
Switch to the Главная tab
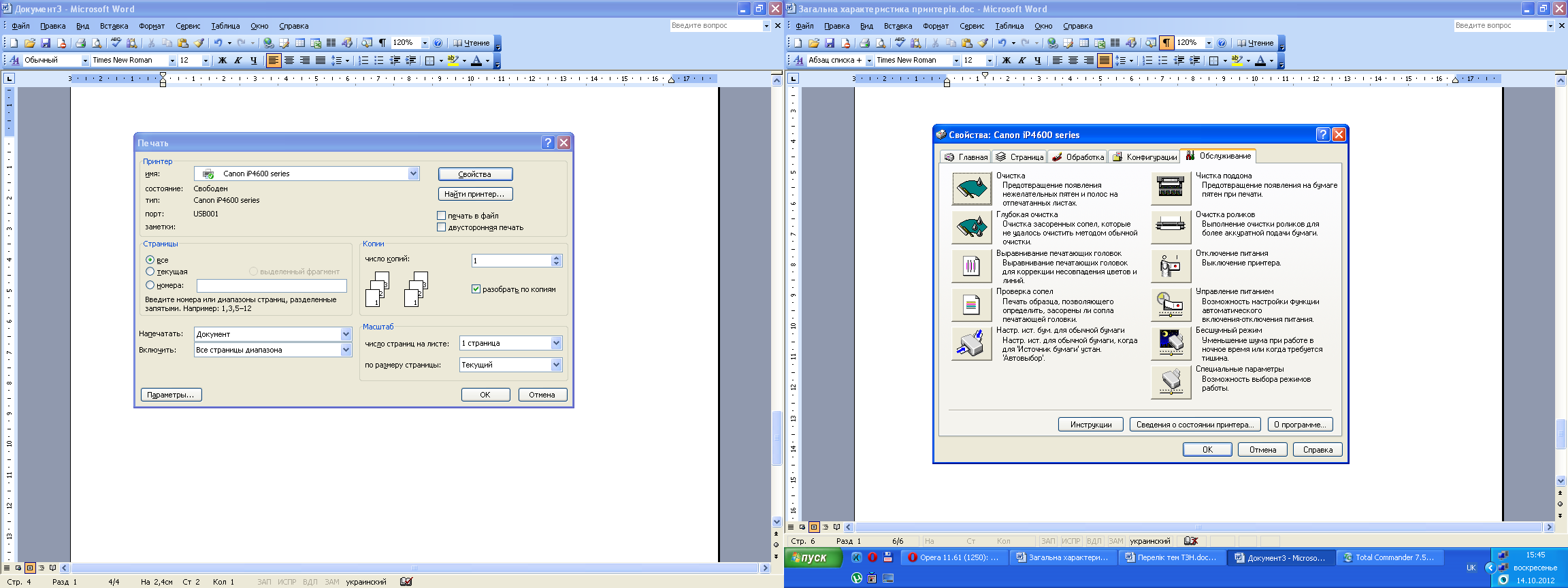pyautogui.click(x=966, y=157)
